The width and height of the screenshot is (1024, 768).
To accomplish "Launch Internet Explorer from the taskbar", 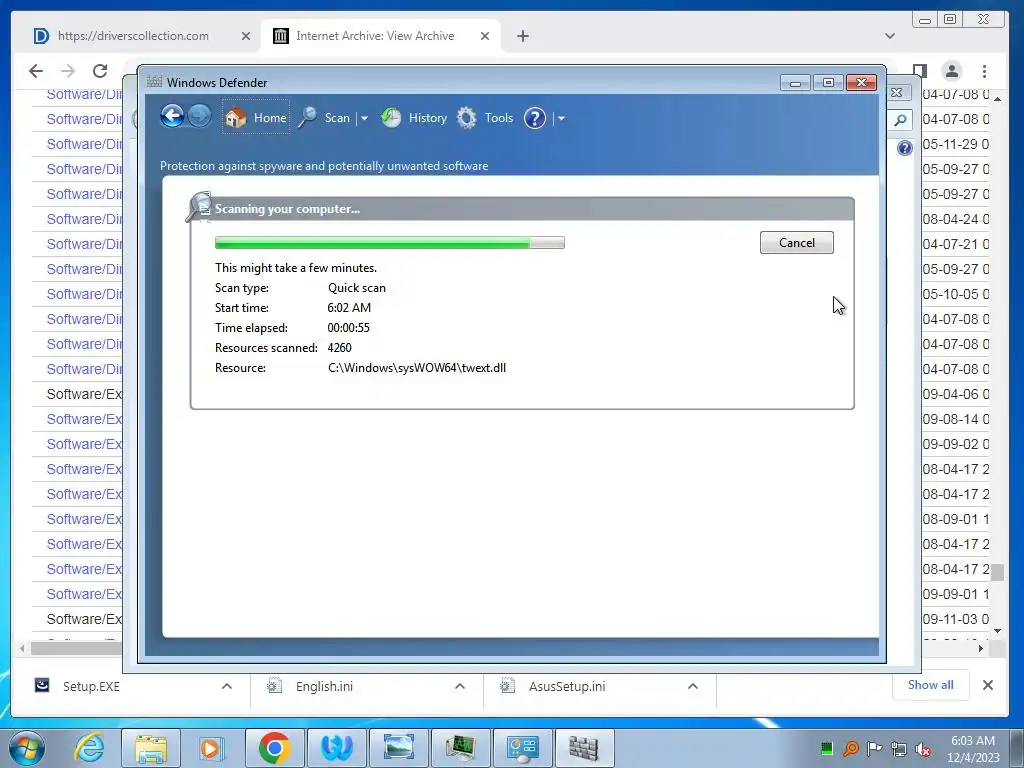I will [89, 748].
